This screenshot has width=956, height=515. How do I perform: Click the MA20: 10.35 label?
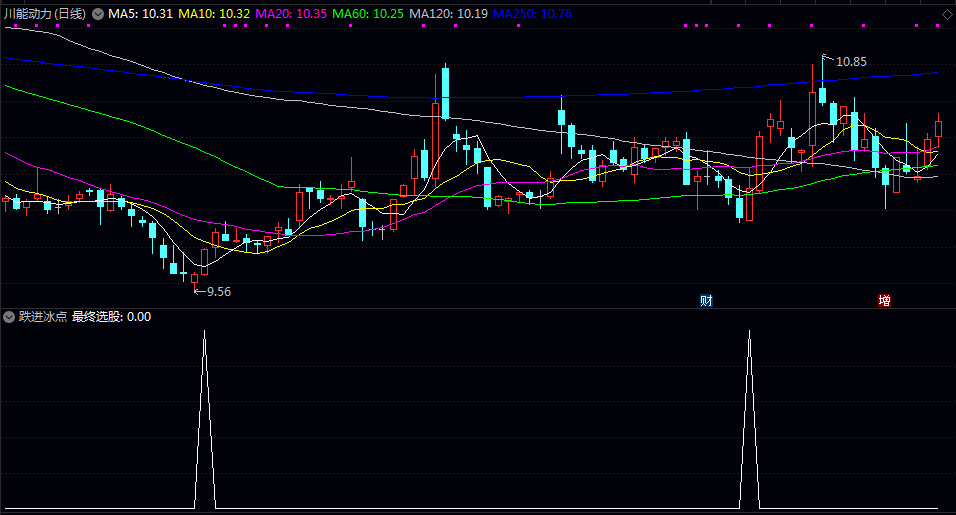click(x=291, y=13)
